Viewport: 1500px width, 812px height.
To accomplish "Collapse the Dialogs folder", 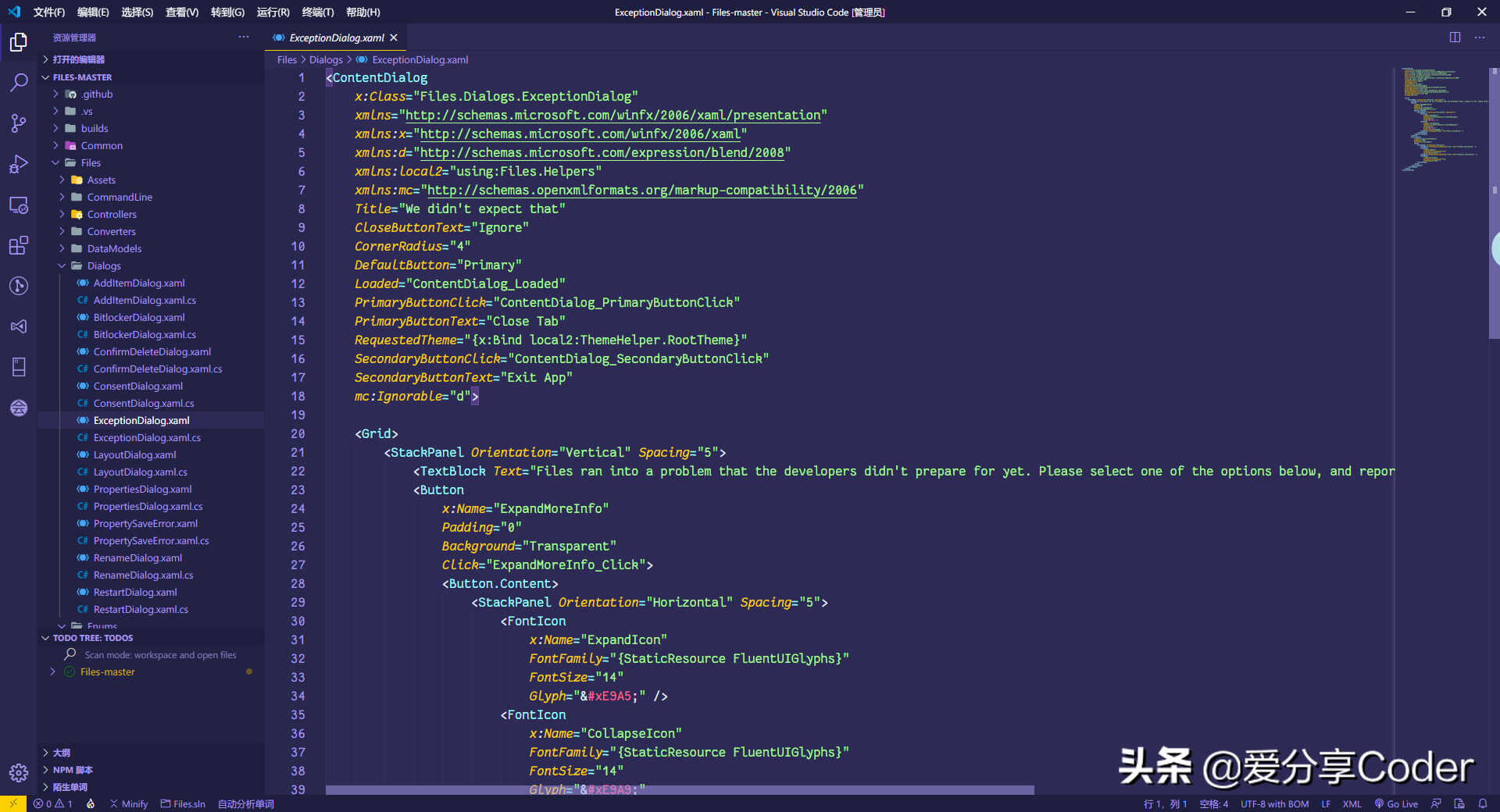I will click(x=104, y=266).
